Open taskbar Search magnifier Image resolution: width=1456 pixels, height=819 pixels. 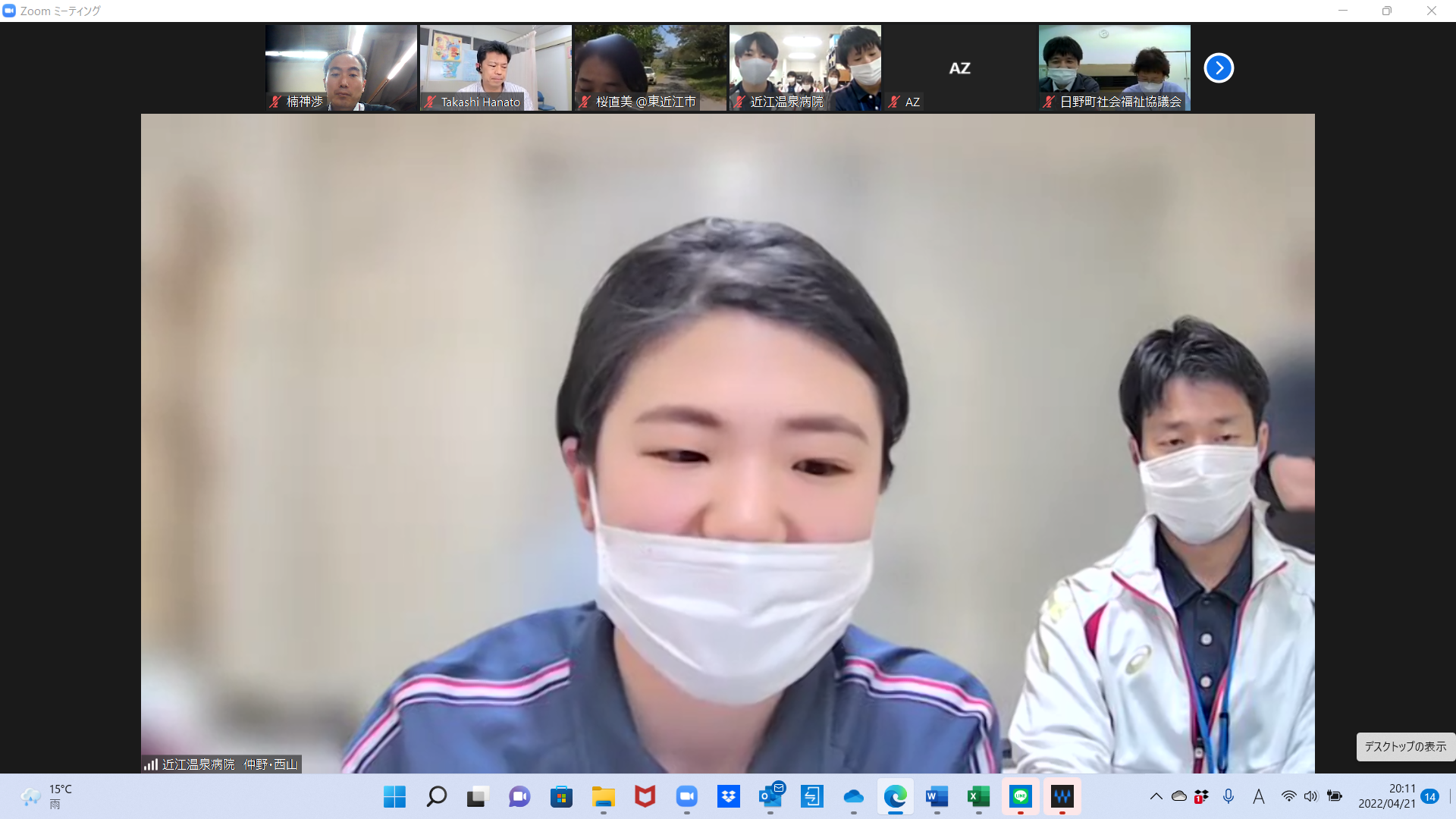[x=436, y=796]
